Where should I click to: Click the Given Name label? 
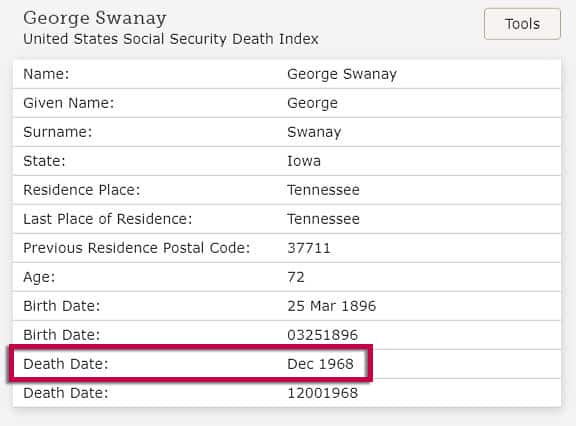point(69,103)
